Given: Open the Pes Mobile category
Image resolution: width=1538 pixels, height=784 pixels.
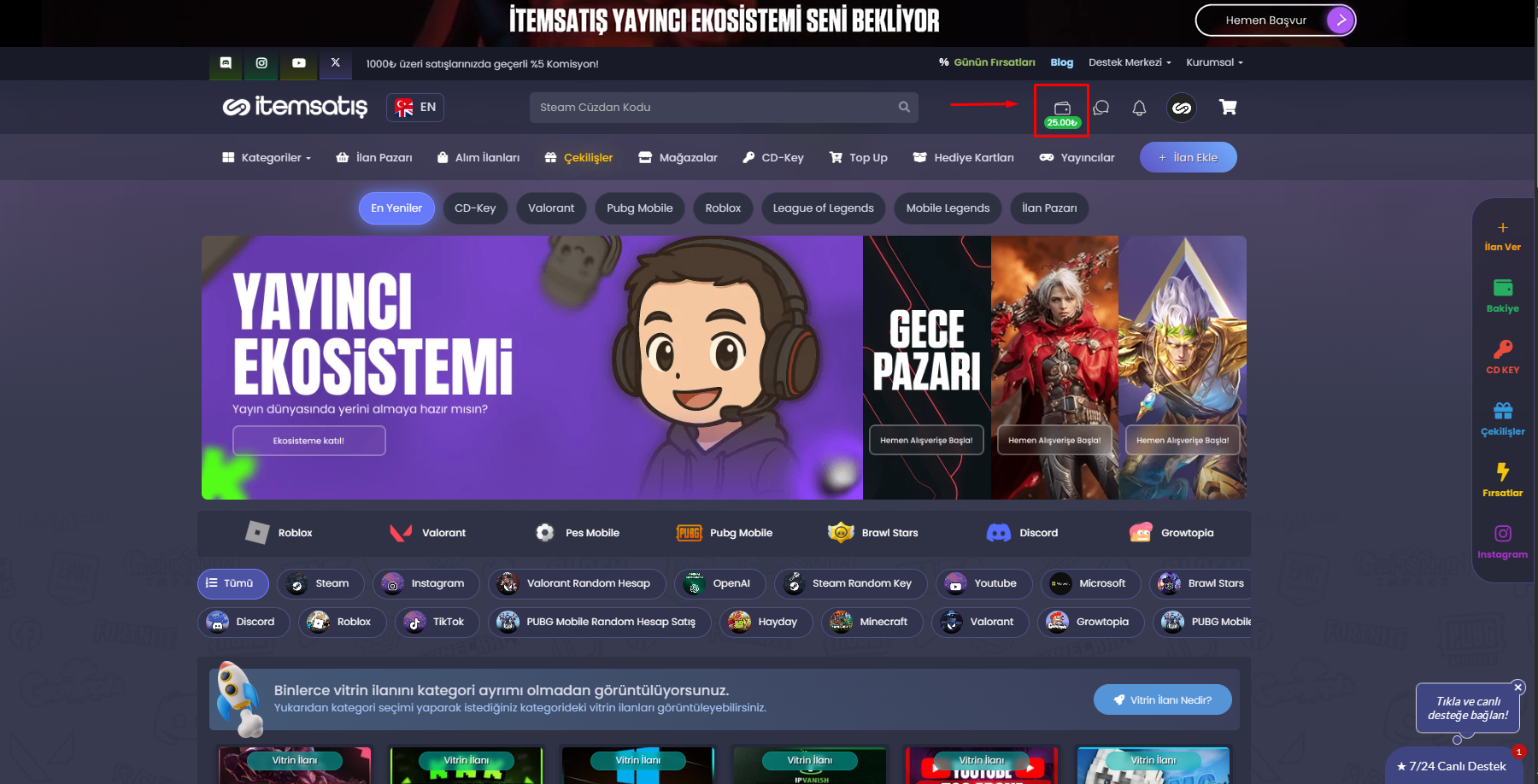Looking at the screenshot, I should pyautogui.click(x=577, y=533).
